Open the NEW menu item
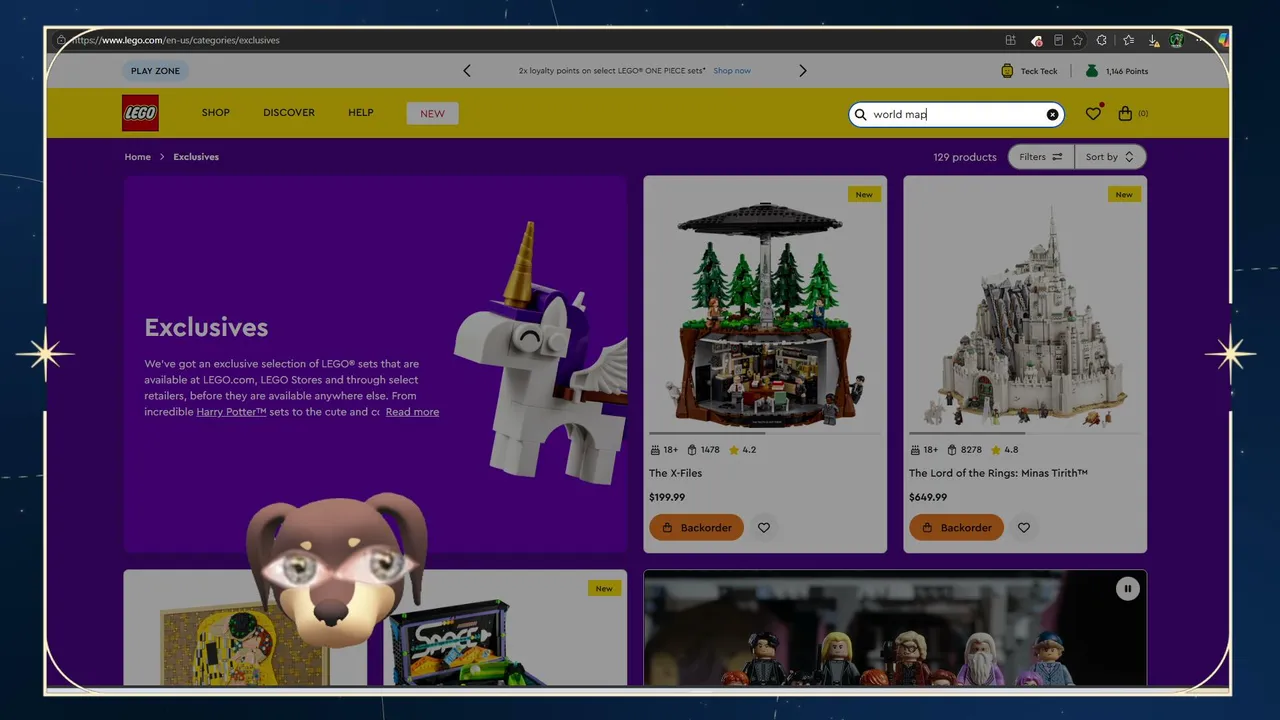 433,113
